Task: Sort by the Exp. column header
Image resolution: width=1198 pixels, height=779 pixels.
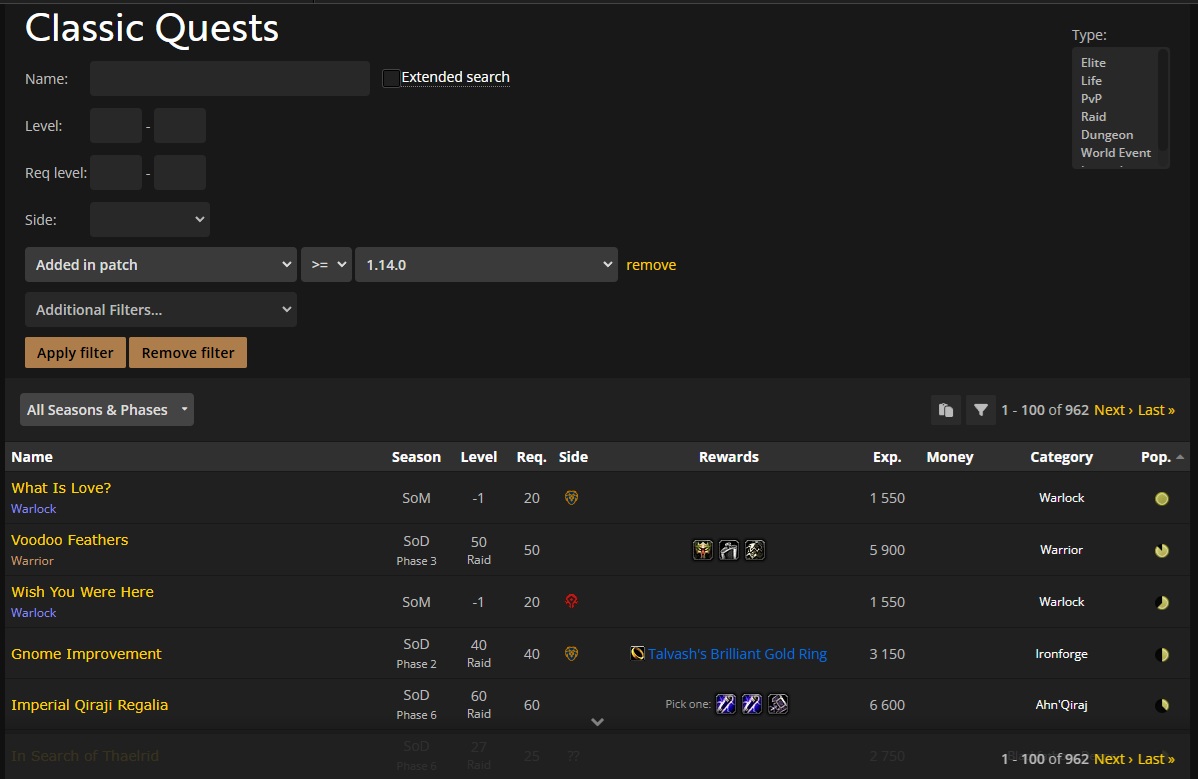Action: (887, 457)
